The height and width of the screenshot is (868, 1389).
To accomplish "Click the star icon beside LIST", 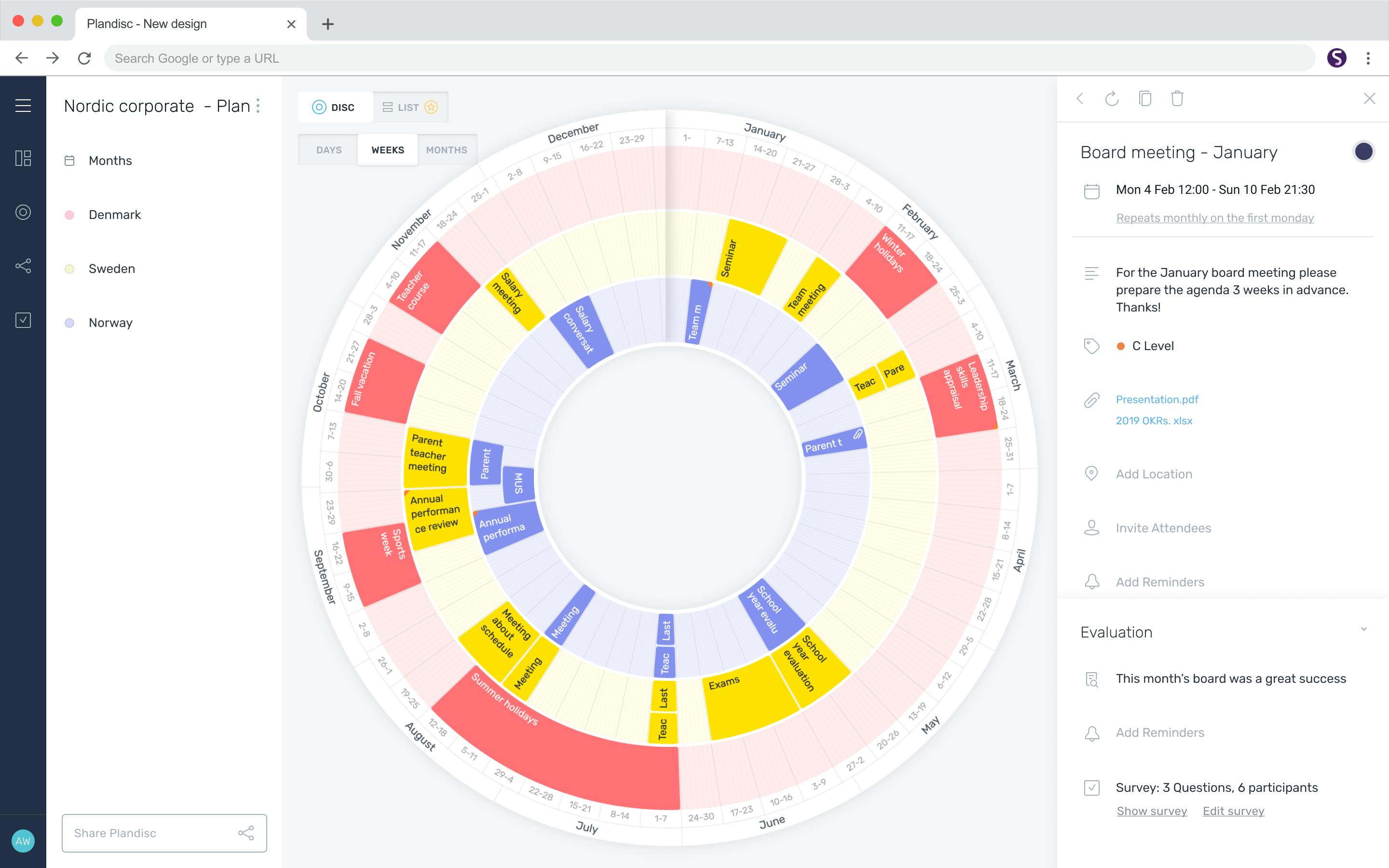I will (431, 106).
